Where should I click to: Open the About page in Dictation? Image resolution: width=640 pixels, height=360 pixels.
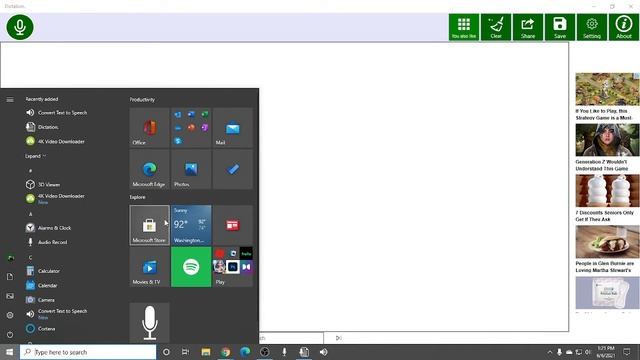(624, 27)
